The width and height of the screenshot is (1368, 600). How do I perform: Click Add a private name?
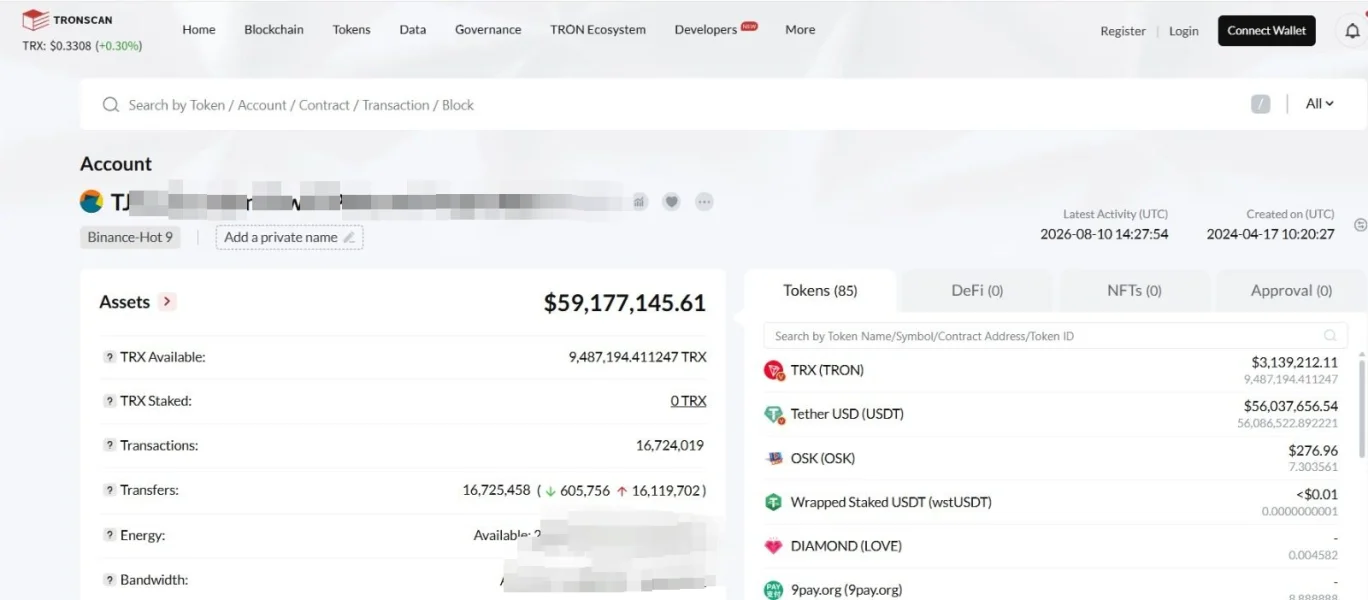click(289, 238)
